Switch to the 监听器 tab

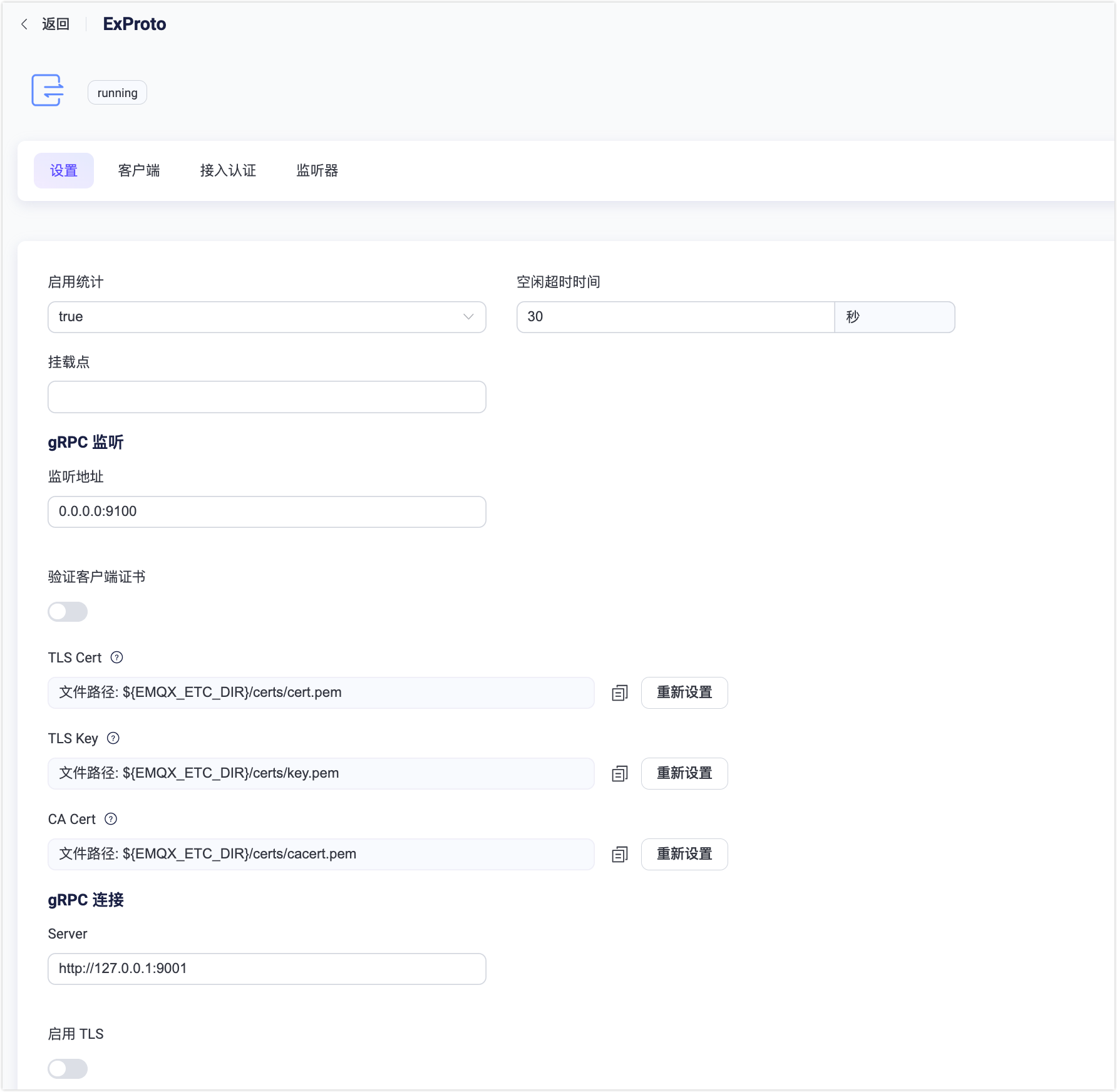pos(317,170)
